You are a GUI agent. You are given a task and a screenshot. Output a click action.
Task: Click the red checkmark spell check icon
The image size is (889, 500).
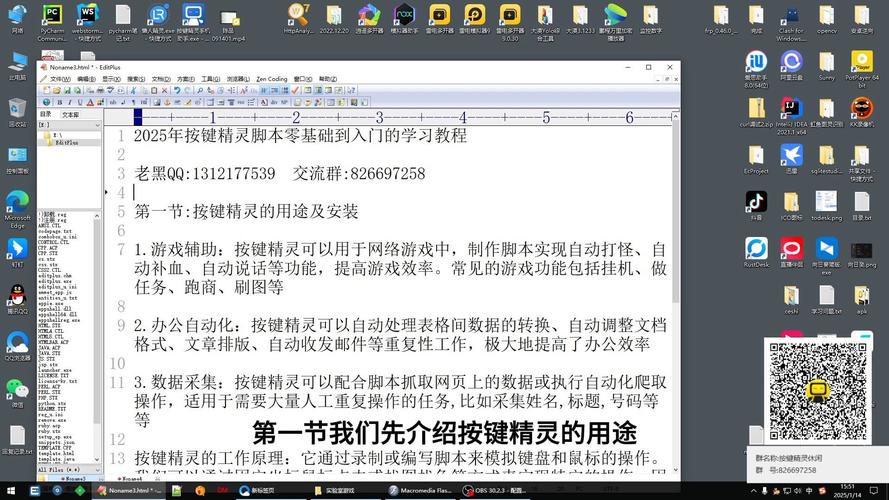click(x=294, y=90)
